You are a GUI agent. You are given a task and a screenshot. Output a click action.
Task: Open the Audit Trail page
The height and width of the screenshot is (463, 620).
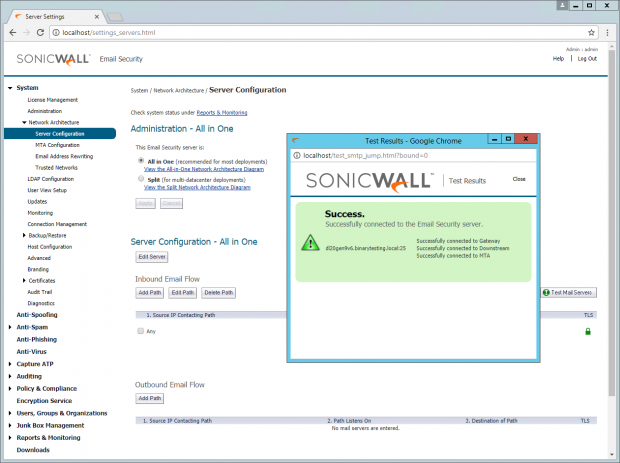coord(40,292)
